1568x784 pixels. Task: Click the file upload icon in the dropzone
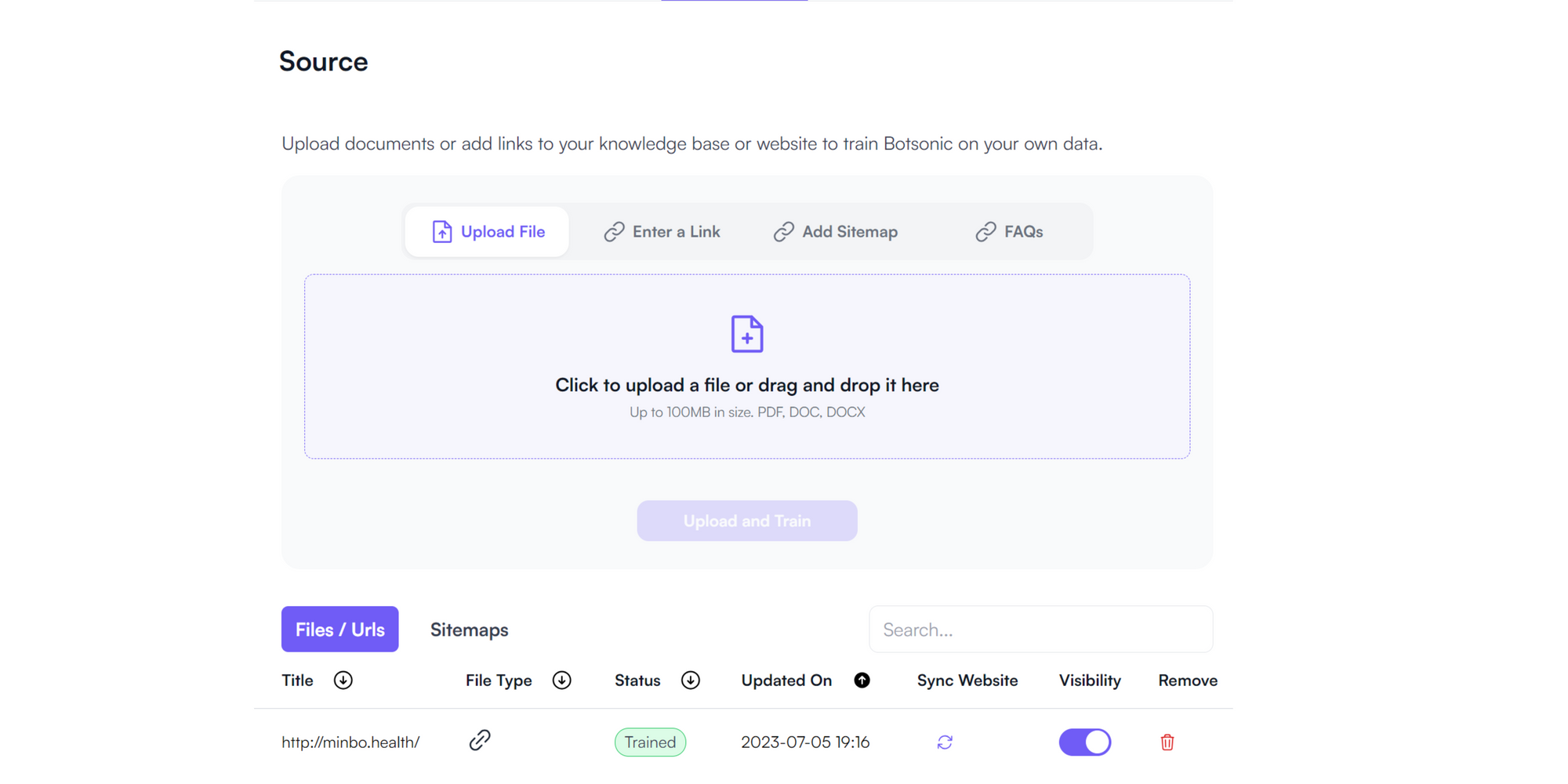746,333
